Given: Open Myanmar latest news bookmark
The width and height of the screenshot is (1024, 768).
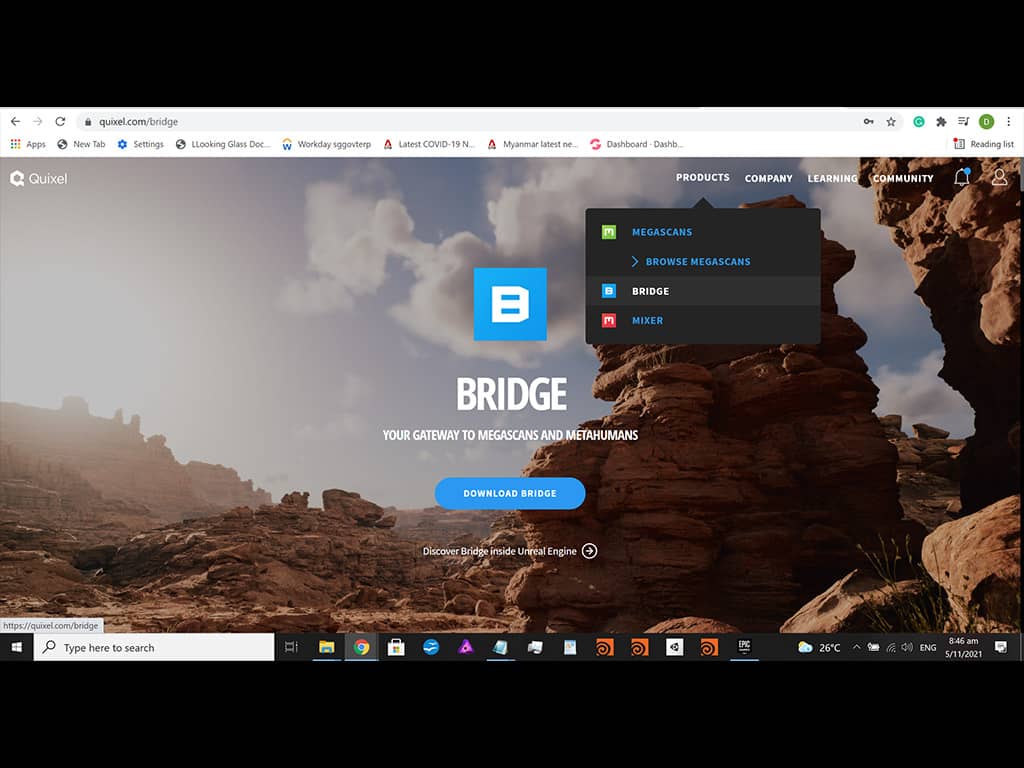Looking at the screenshot, I should (533, 144).
